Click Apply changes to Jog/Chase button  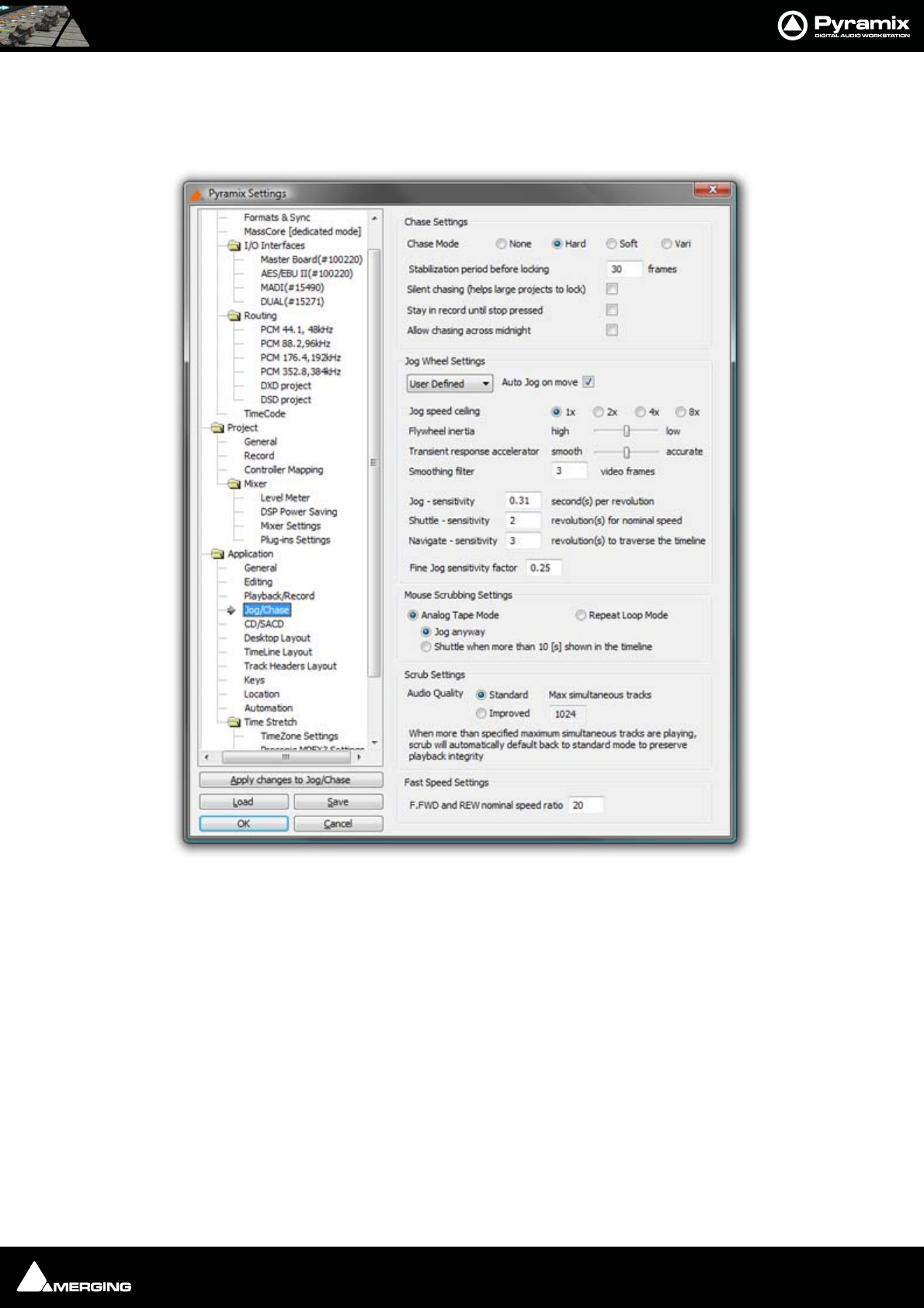(290, 780)
